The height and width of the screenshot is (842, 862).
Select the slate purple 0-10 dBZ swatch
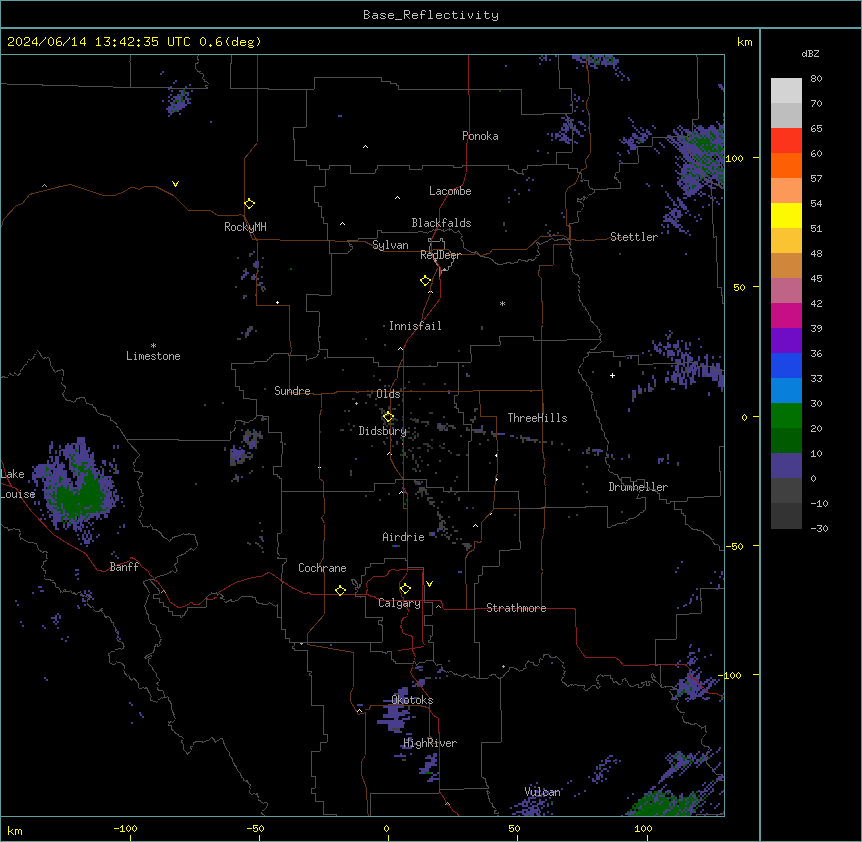tap(786, 466)
